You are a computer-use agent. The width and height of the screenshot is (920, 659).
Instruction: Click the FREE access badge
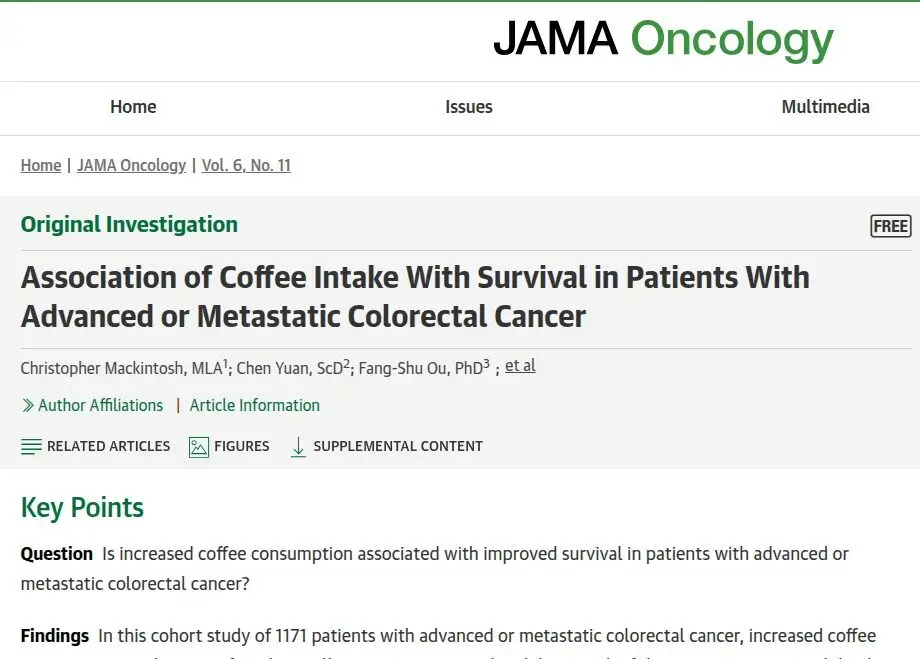pyautogui.click(x=891, y=226)
